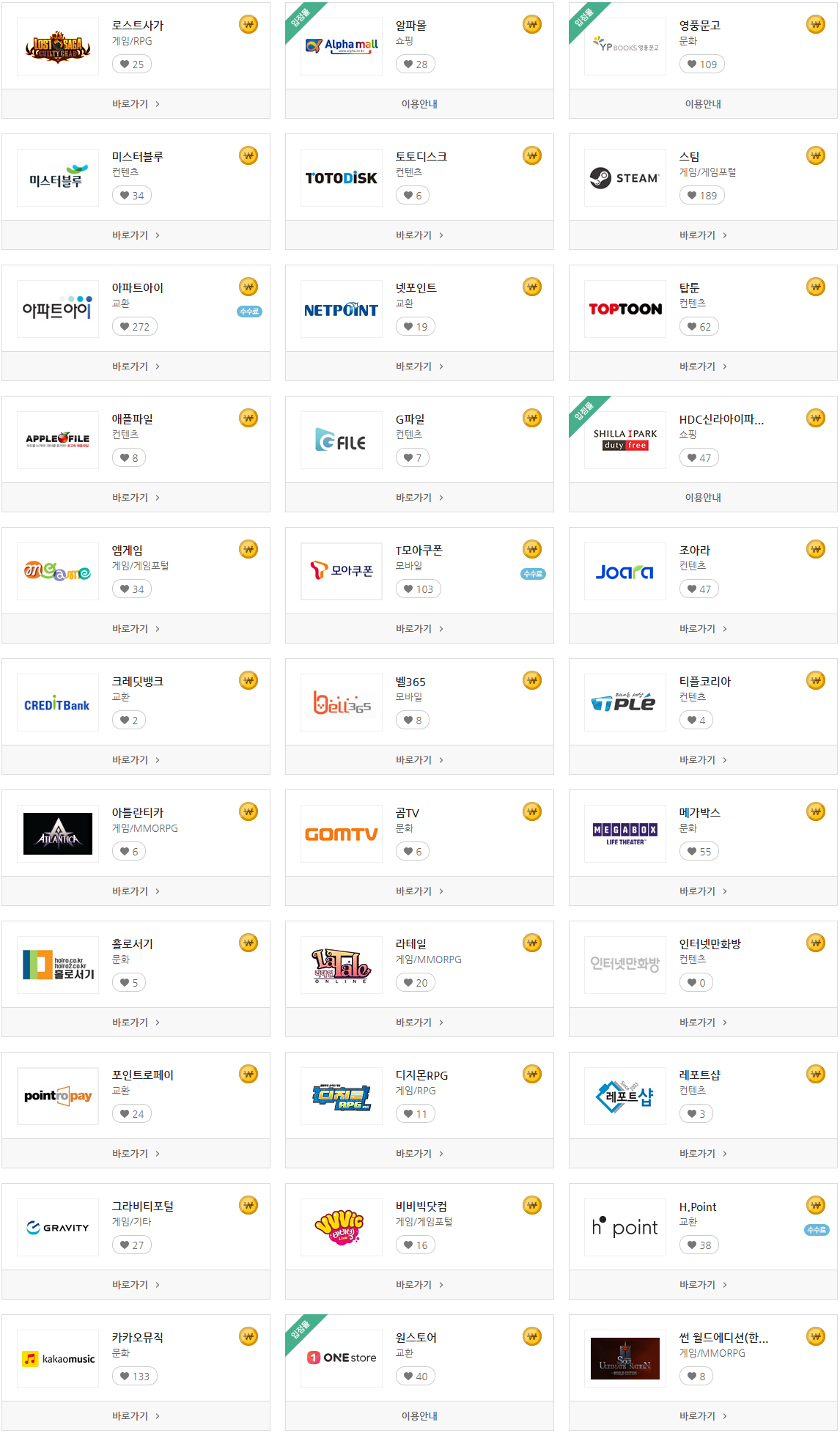Click the won coin icon on 포인트로페이 card
This screenshot has width=840, height=1433.
pos(248,1075)
